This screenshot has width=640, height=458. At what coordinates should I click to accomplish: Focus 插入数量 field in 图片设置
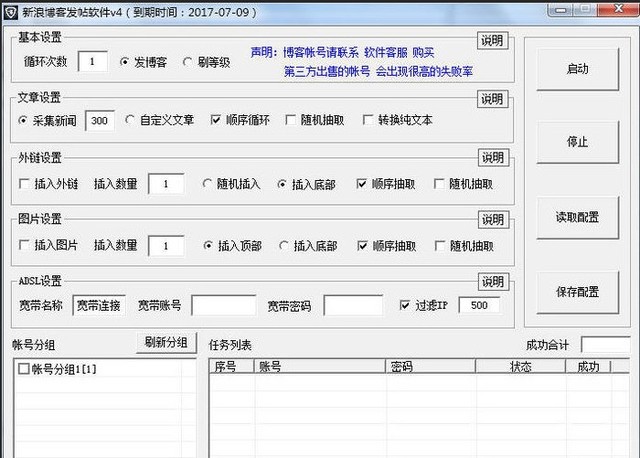(166, 246)
